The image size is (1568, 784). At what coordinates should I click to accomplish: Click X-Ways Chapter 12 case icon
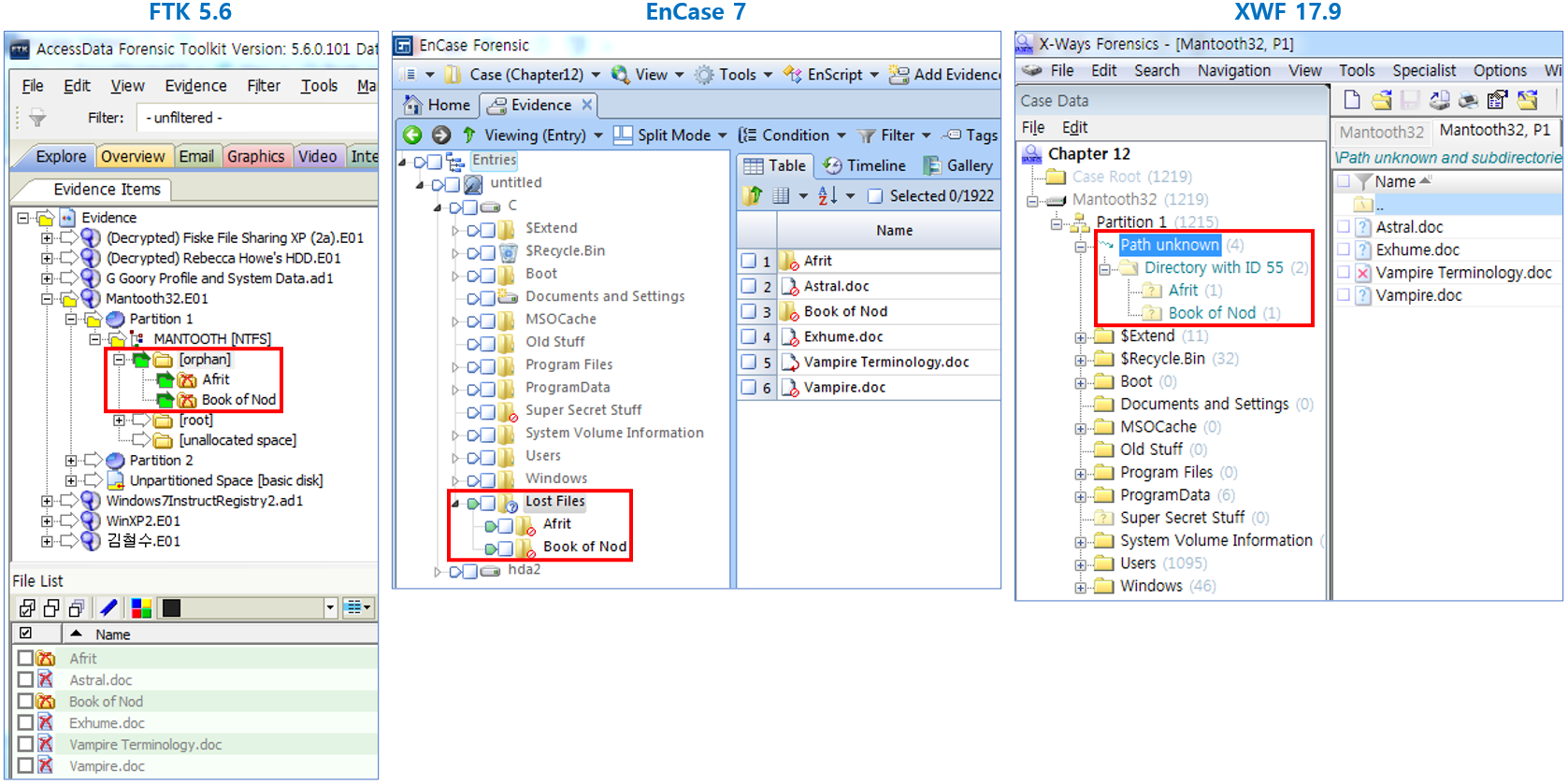click(x=1031, y=153)
